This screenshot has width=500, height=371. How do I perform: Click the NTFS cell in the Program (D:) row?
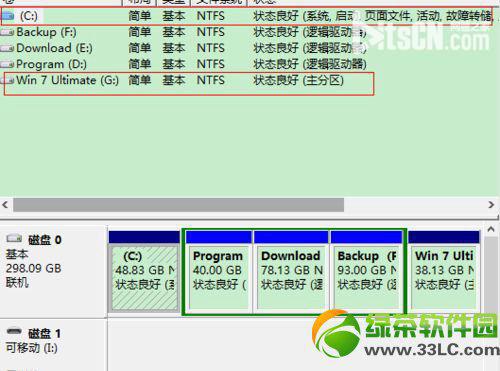[x=211, y=64]
